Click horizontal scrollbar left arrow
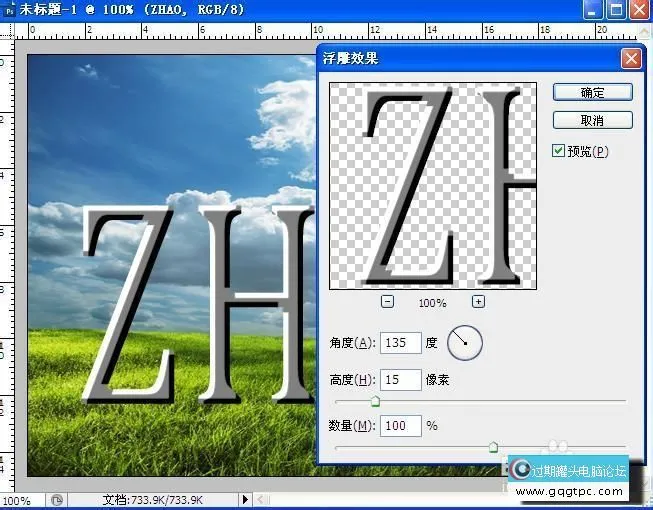 click(x=260, y=499)
